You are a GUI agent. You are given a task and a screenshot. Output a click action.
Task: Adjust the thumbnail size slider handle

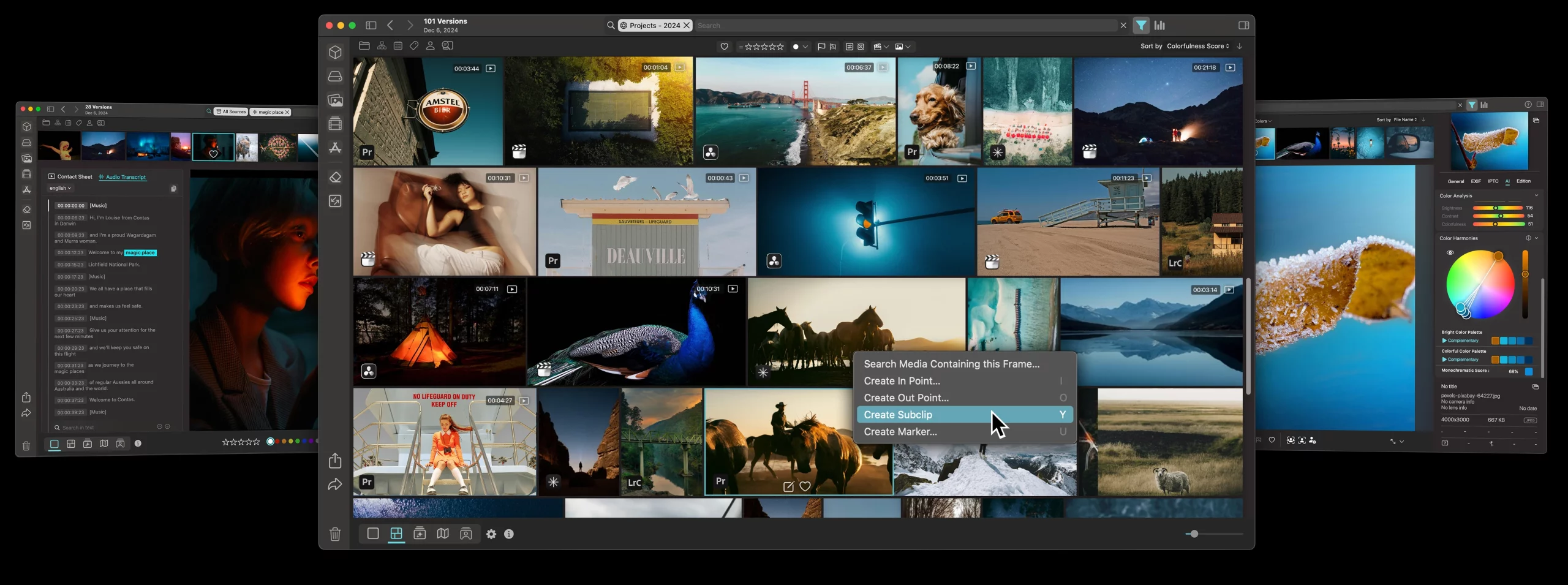pyautogui.click(x=1194, y=534)
